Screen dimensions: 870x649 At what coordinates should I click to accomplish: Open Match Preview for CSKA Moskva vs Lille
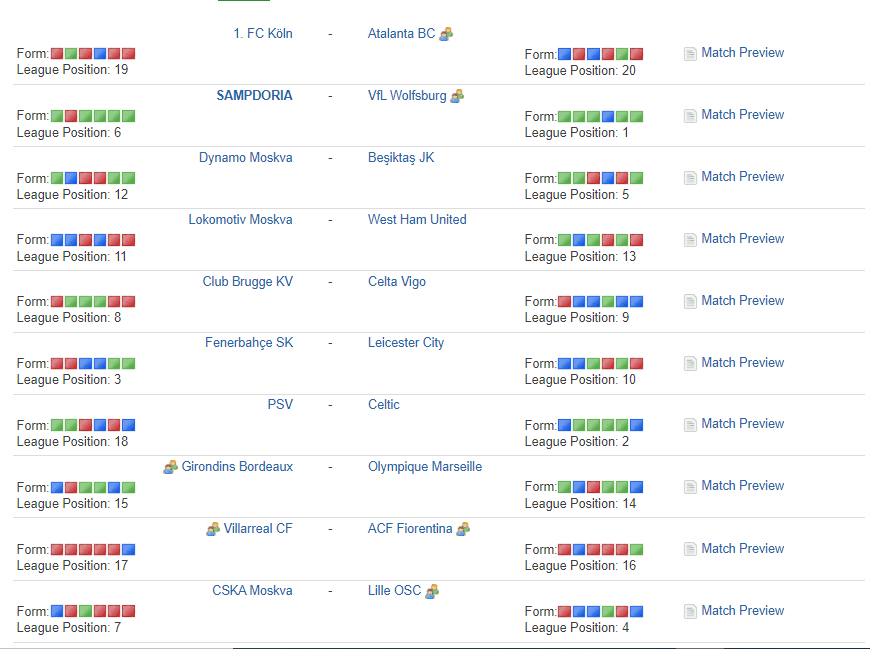[x=742, y=610]
